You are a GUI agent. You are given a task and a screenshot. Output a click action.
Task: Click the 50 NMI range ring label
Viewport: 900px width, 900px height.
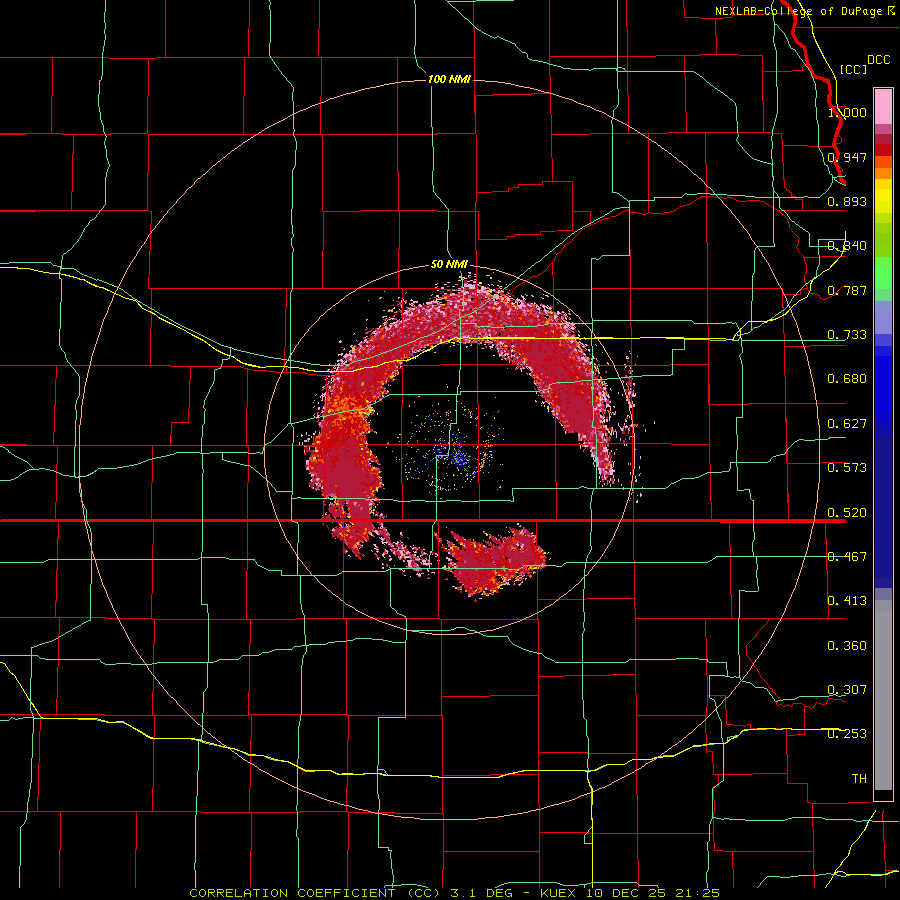(x=449, y=265)
